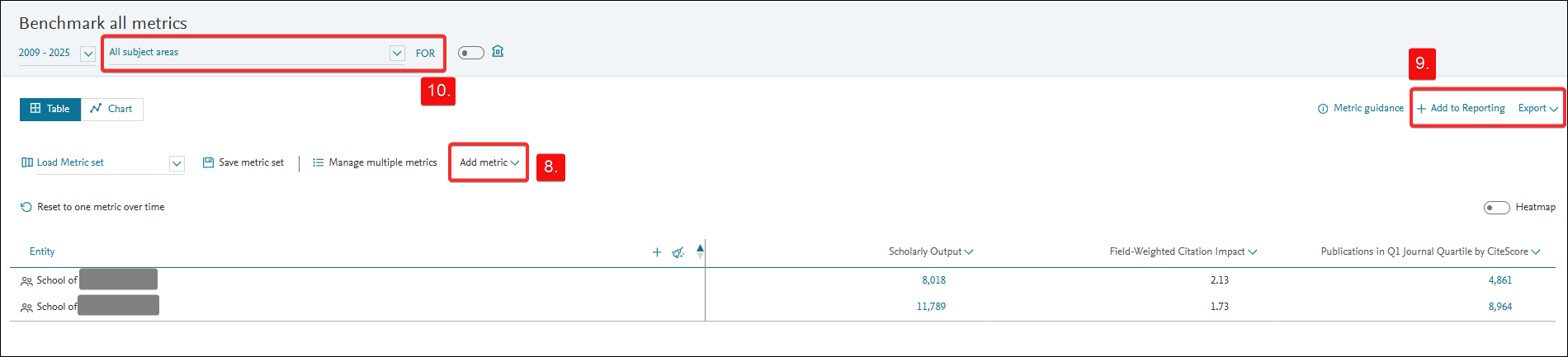This screenshot has width=1568, height=357.
Task: Click the entity sort arrows icon
Action: 700,251
